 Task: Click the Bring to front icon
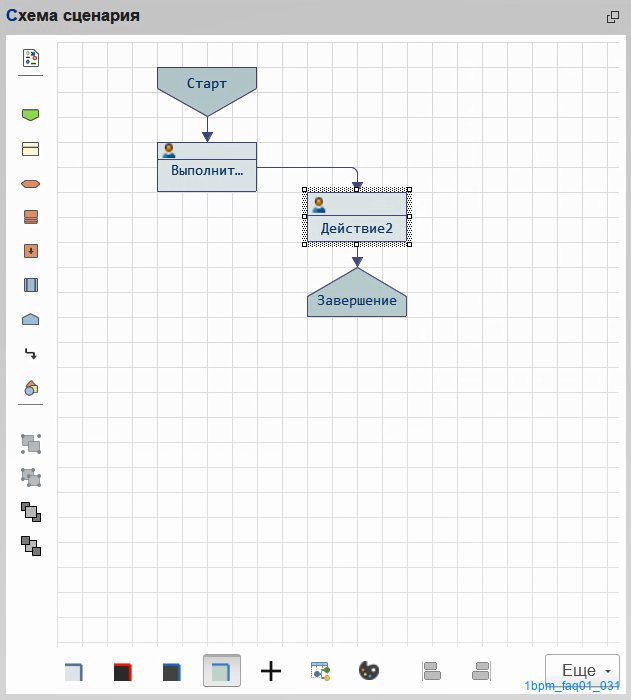click(x=31, y=512)
